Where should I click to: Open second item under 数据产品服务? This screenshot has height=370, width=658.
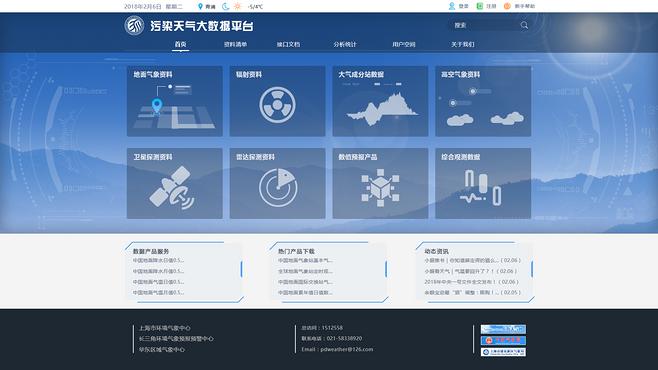(x=158, y=271)
